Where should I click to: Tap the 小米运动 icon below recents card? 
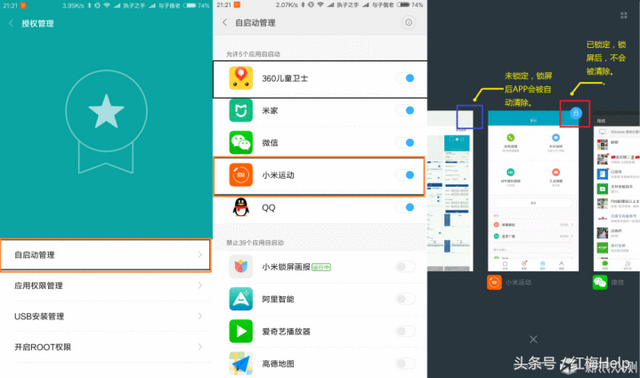(x=494, y=282)
